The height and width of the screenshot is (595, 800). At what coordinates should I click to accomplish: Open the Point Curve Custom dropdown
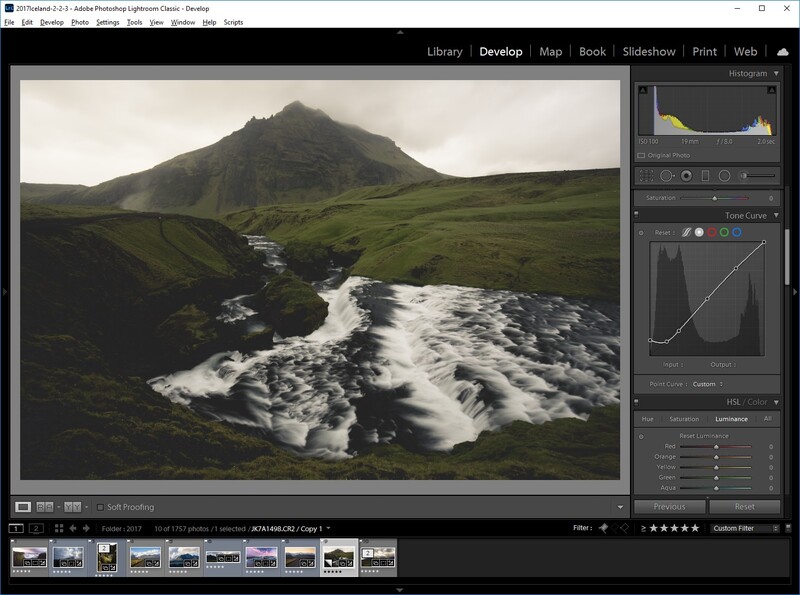click(x=708, y=384)
